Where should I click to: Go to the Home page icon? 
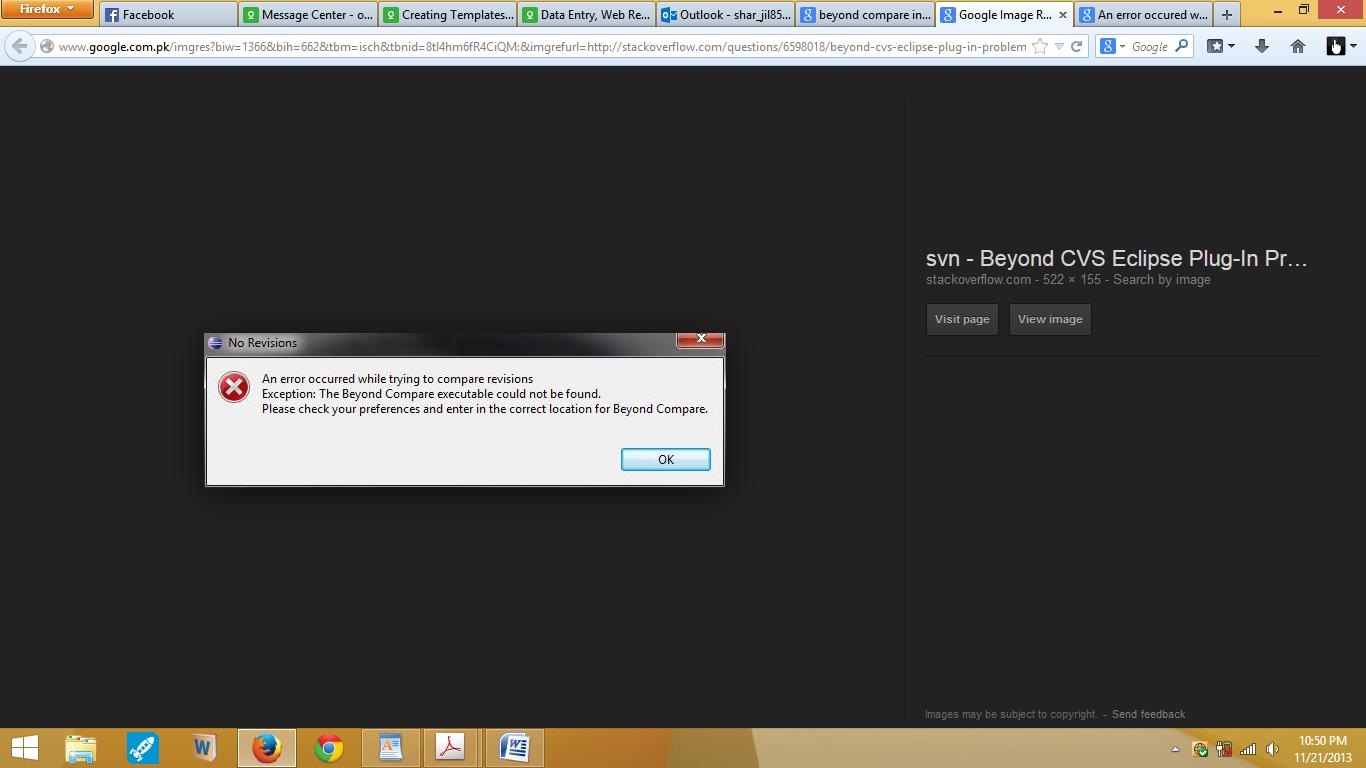point(1298,46)
